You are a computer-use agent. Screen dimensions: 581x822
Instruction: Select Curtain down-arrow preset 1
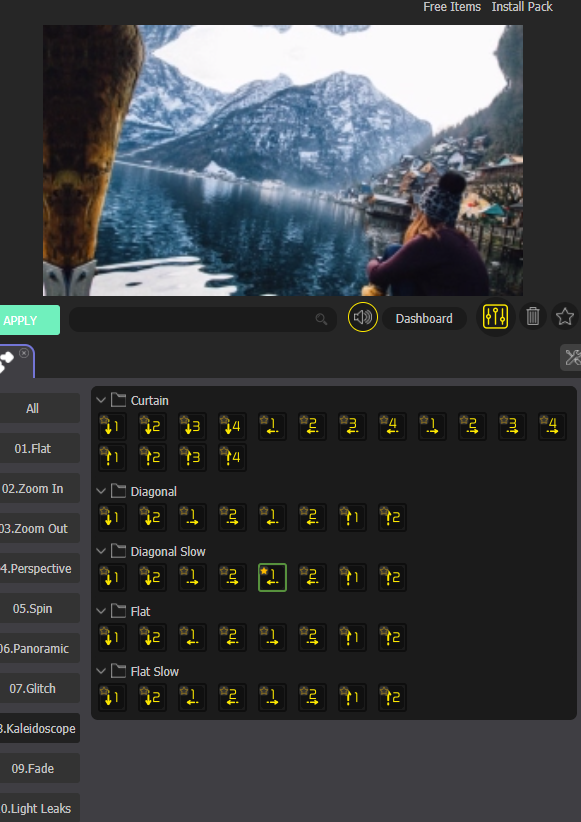click(x=112, y=426)
